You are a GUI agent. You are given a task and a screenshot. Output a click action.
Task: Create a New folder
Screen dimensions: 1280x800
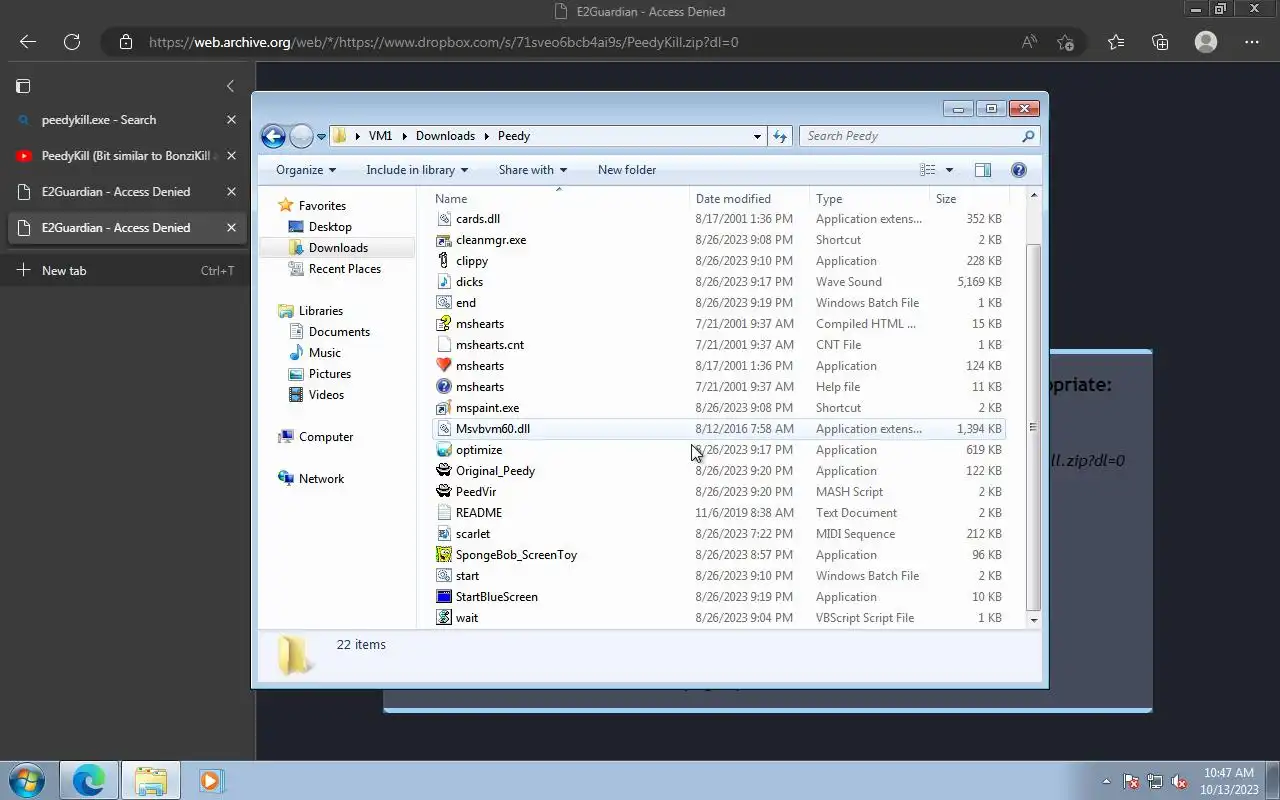click(x=627, y=170)
